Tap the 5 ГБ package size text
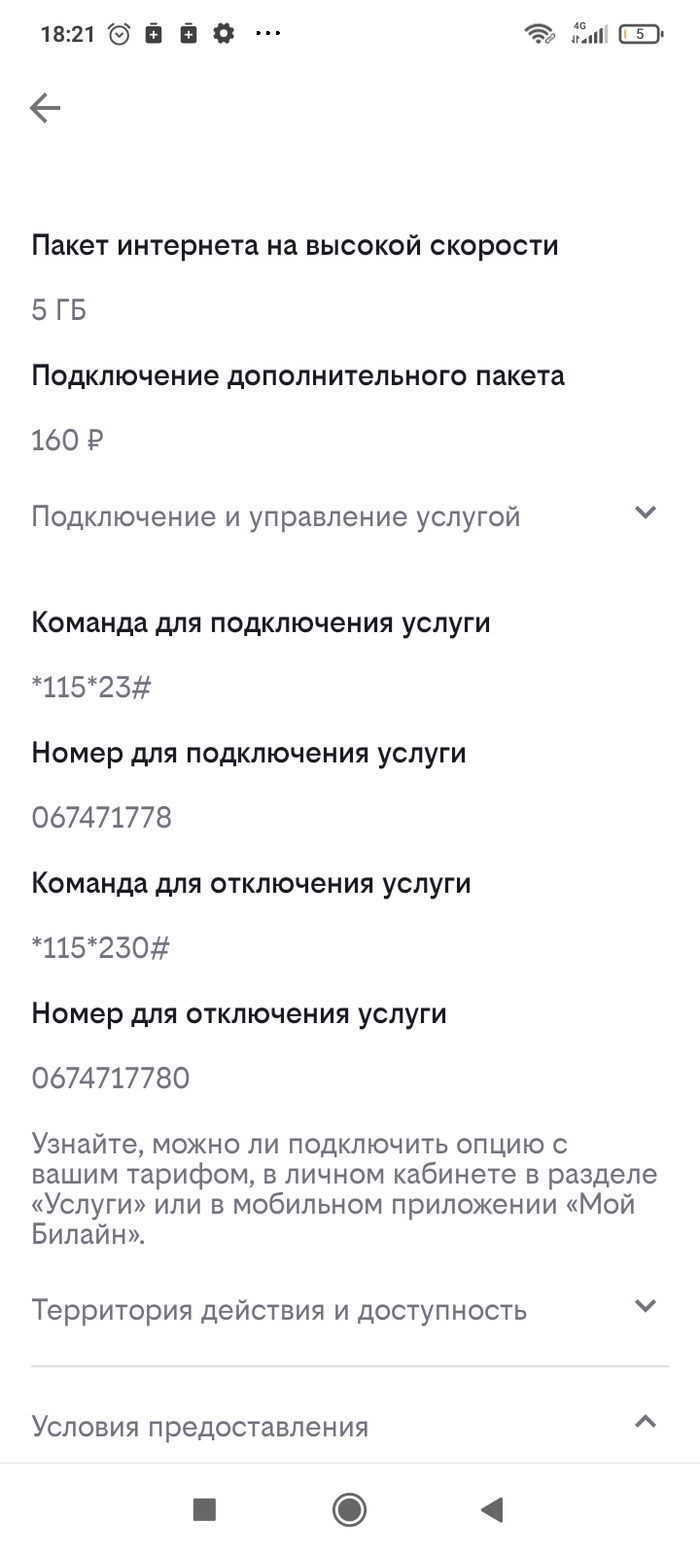Viewport: 700px width, 1556px height. click(59, 310)
